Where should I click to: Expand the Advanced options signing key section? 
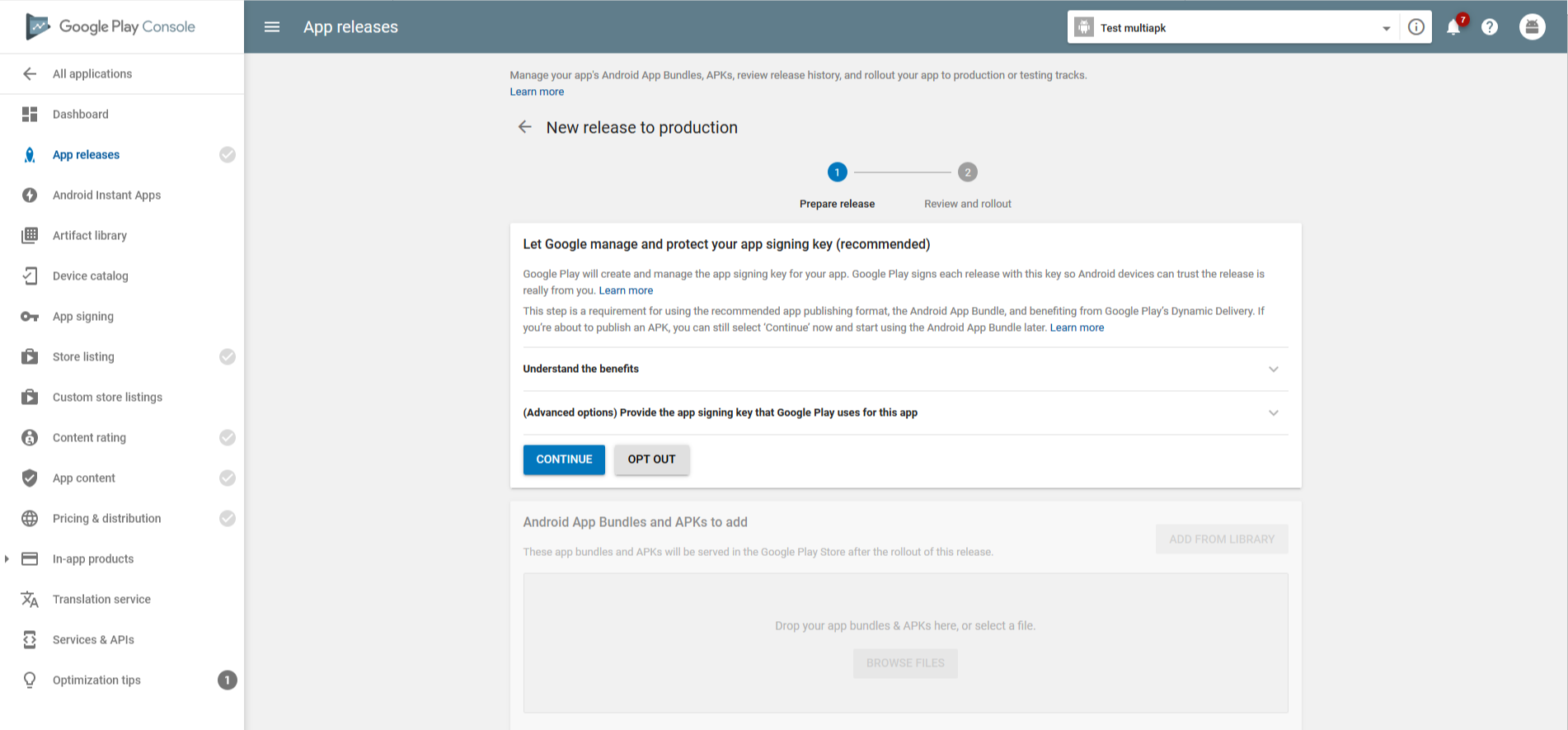(1273, 412)
